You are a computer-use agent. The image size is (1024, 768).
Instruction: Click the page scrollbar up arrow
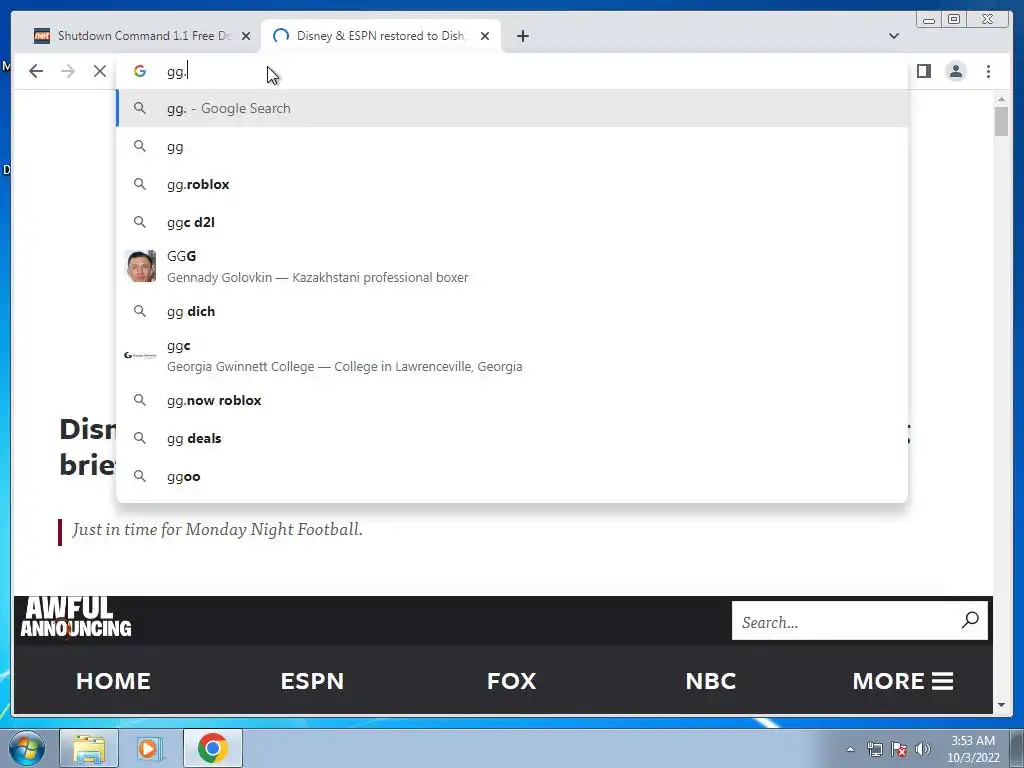tap(1001, 99)
